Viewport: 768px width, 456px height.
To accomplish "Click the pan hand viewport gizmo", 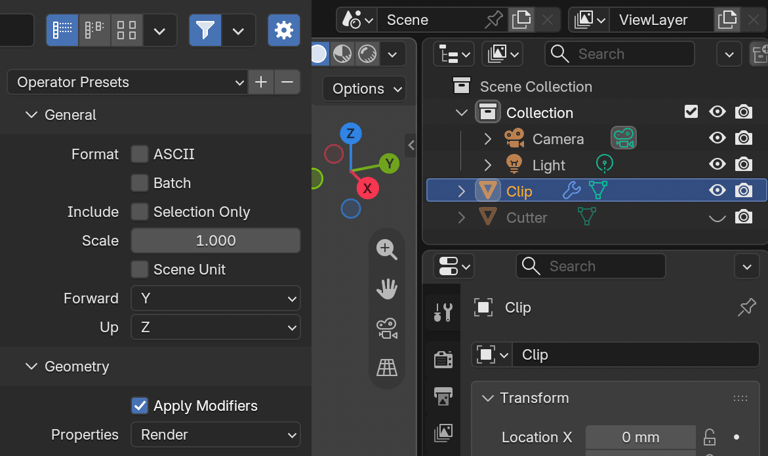I will [x=387, y=288].
